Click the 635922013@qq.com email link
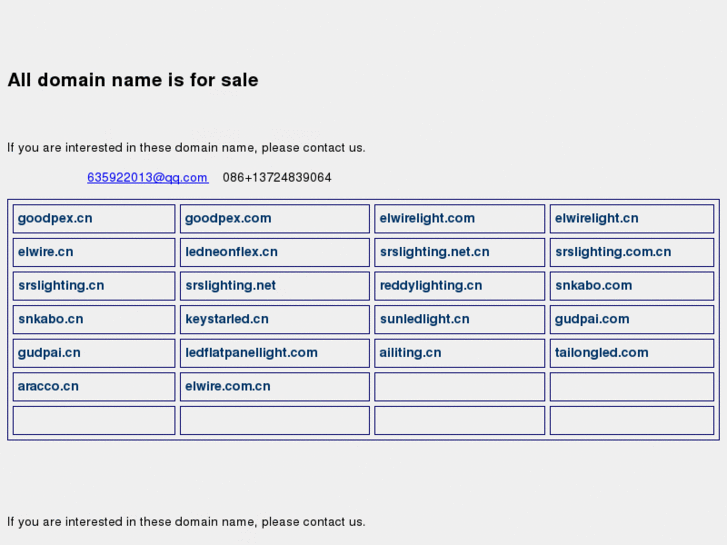Image resolution: width=727 pixels, height=545 pixels. click(x=147, y=178)
